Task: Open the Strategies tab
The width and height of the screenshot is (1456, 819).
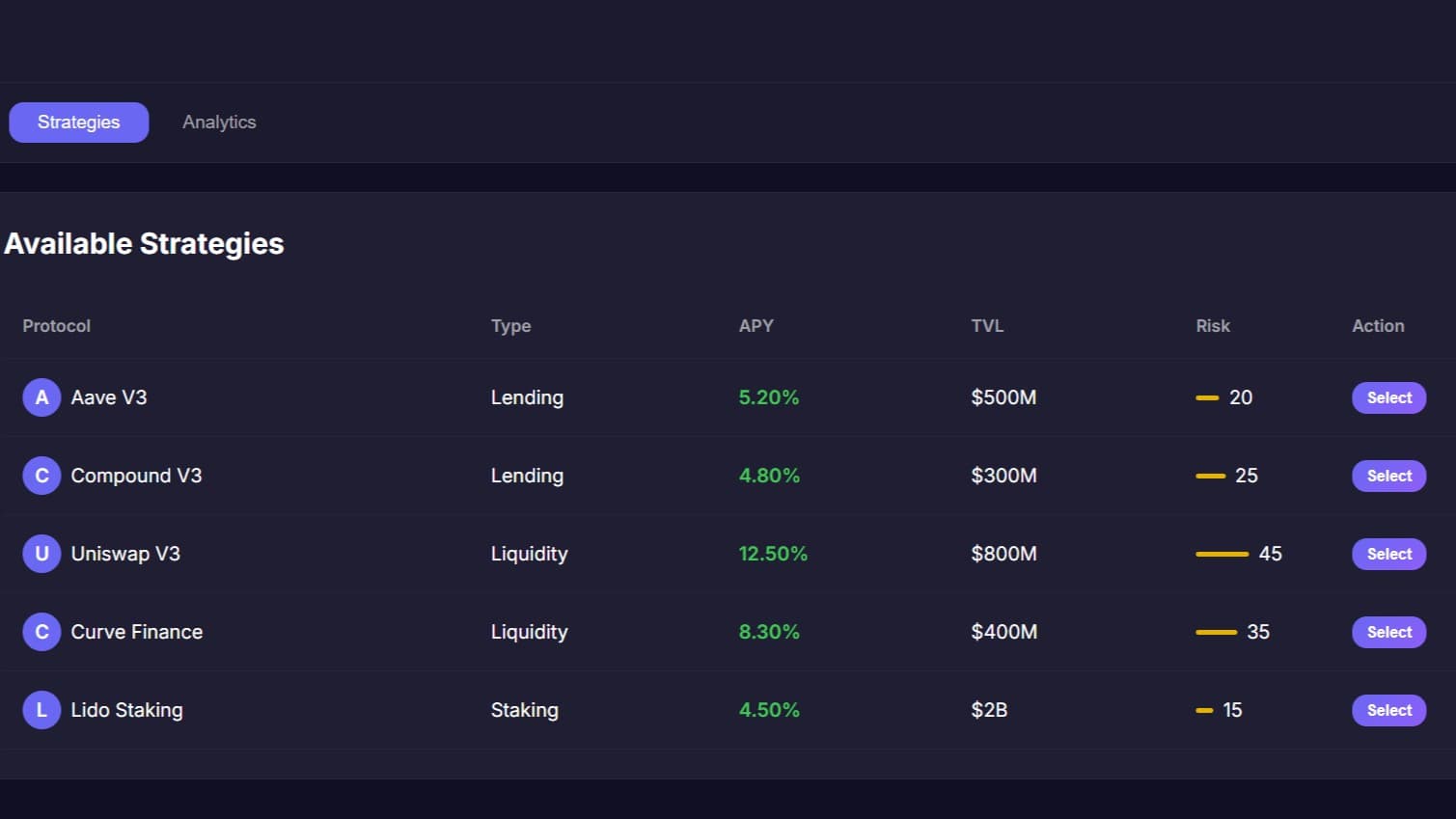Action: [79, 123]
